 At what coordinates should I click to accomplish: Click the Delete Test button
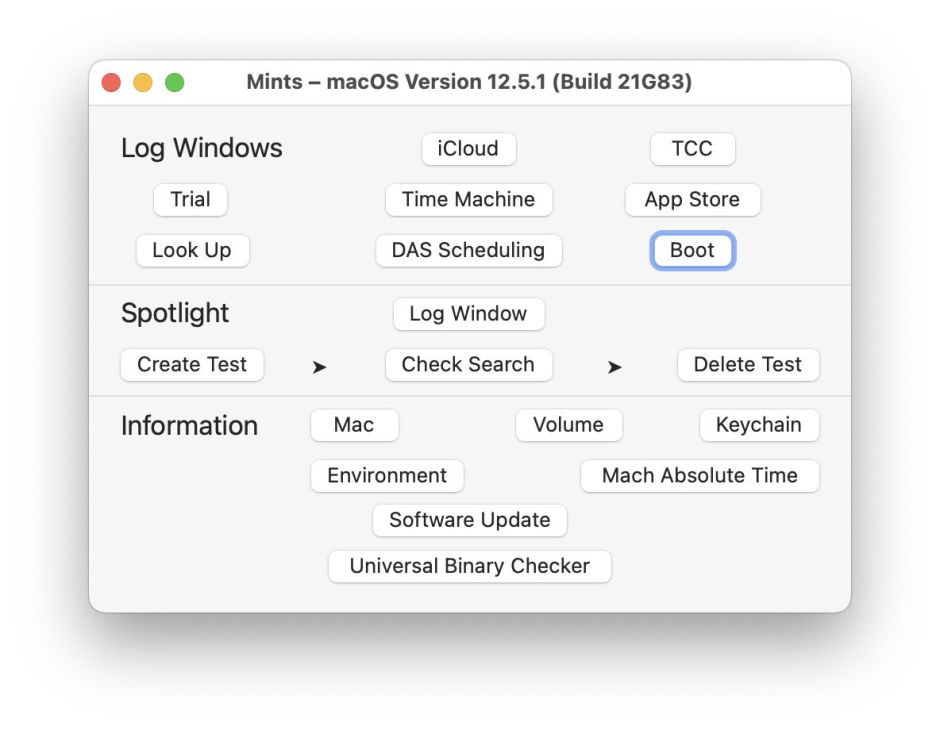point(747,365)
